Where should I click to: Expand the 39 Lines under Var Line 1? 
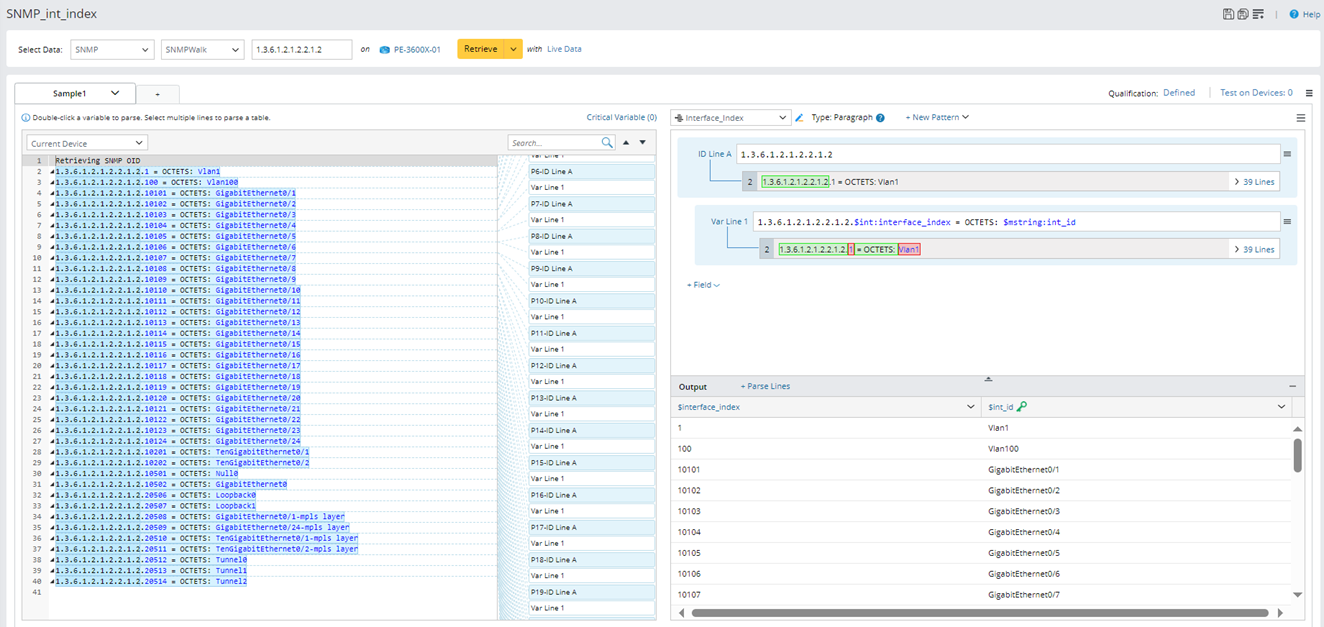(1254, 249)
